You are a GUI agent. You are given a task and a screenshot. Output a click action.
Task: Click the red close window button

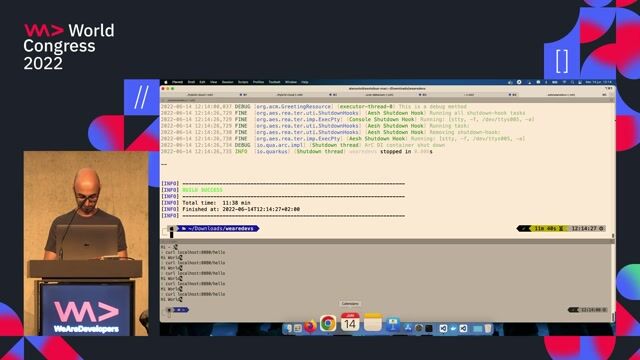point(163,89)
